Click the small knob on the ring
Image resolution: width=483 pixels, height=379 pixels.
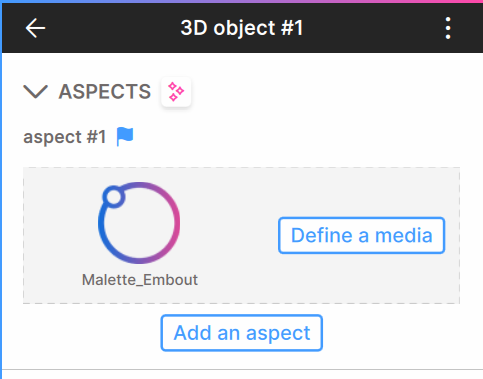tap(114, 197)
